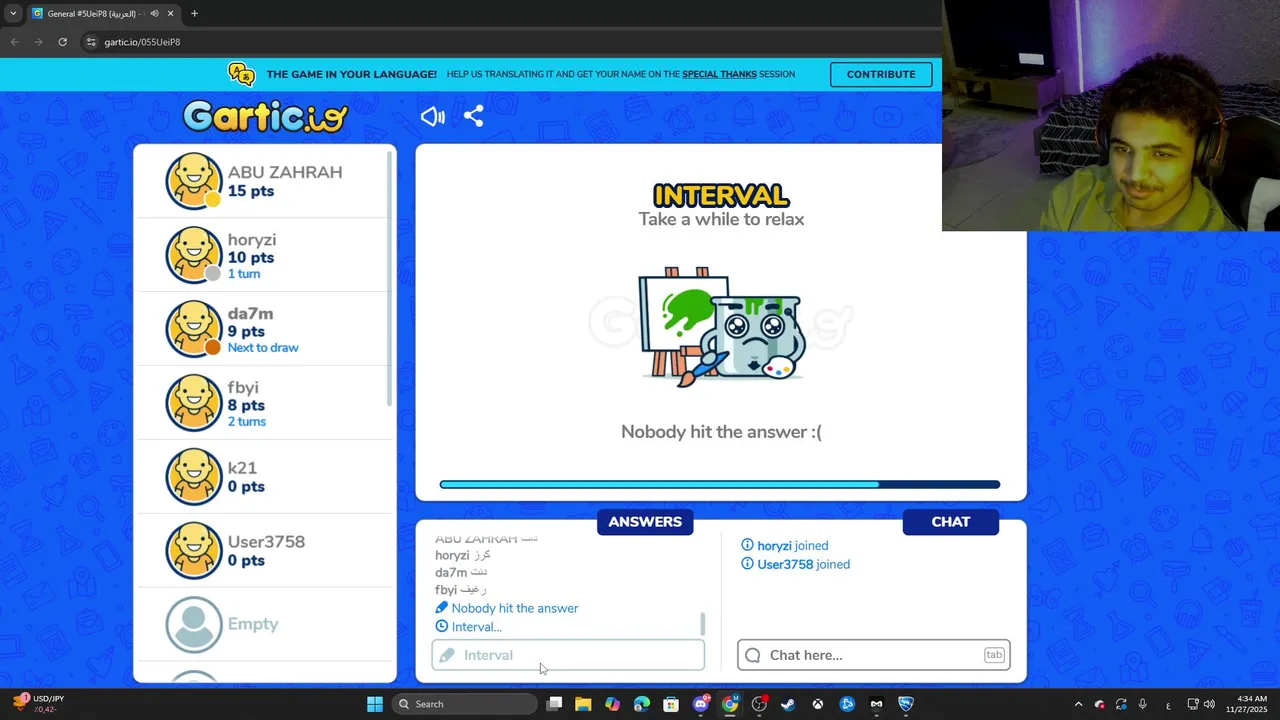Open the microphone tray icon

point(1142,704)
